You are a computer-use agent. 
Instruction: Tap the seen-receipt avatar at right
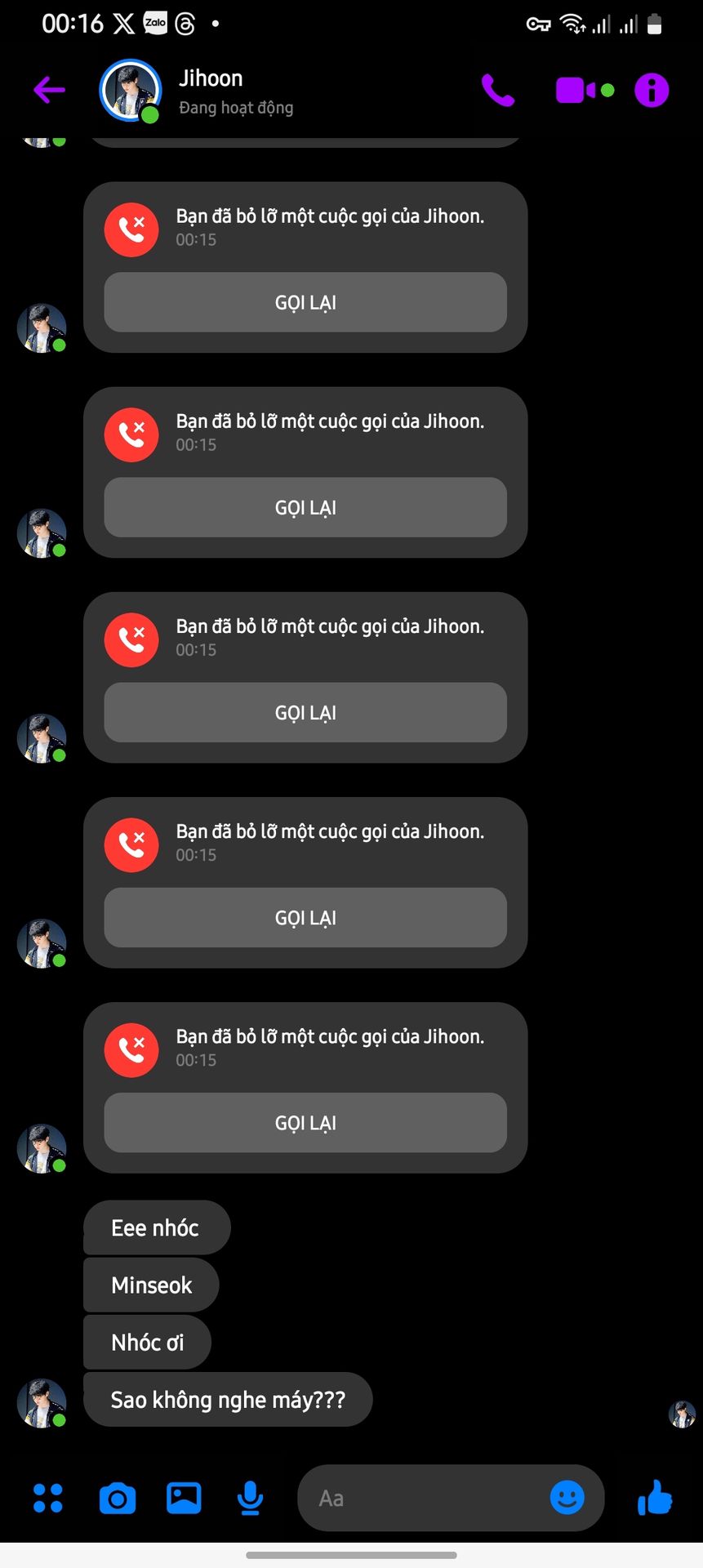[682, 1414]
